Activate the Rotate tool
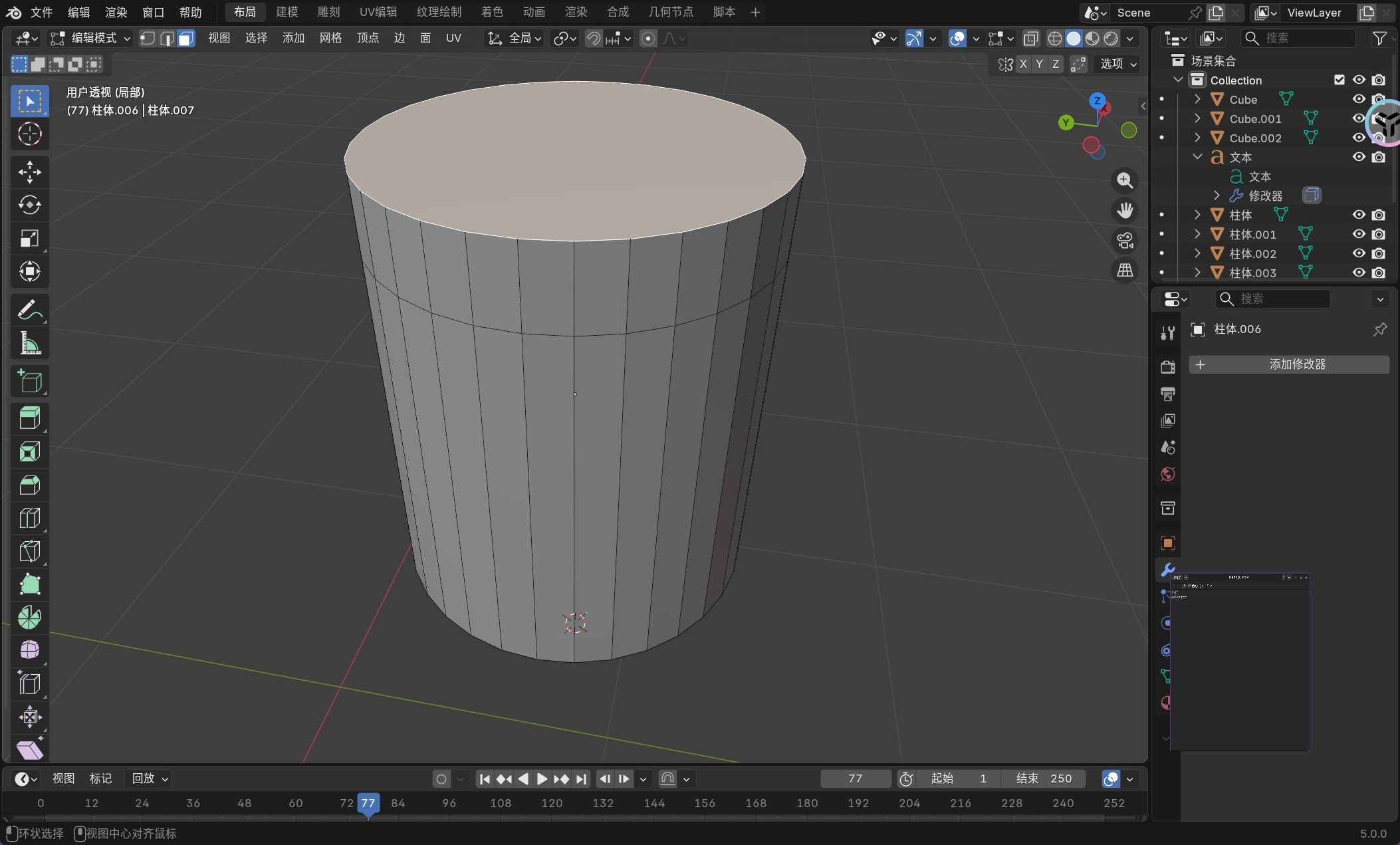Viewport: 1400px width, 845px height. point(29,205)
